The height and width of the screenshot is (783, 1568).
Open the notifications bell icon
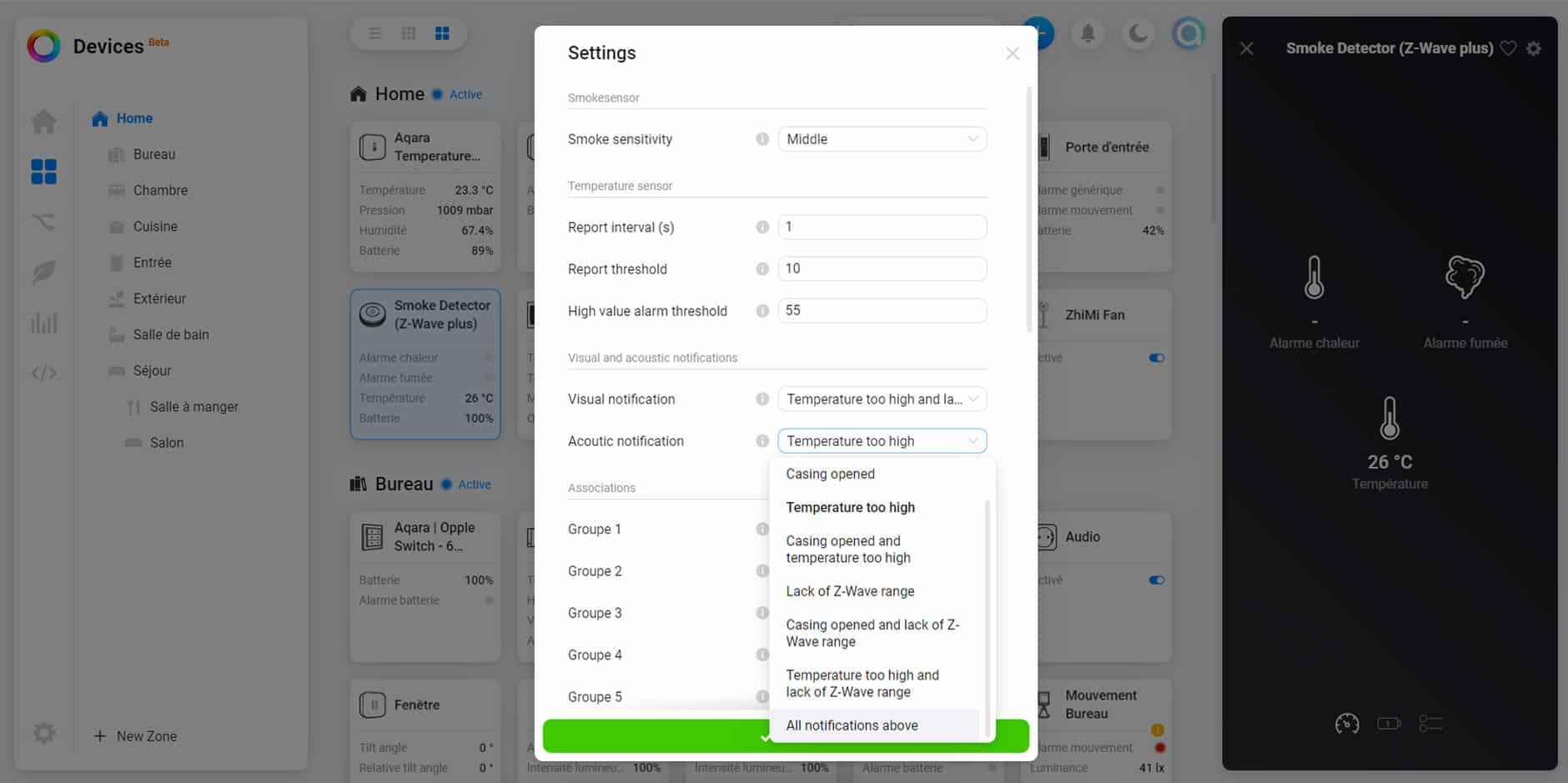[1088, 33]
